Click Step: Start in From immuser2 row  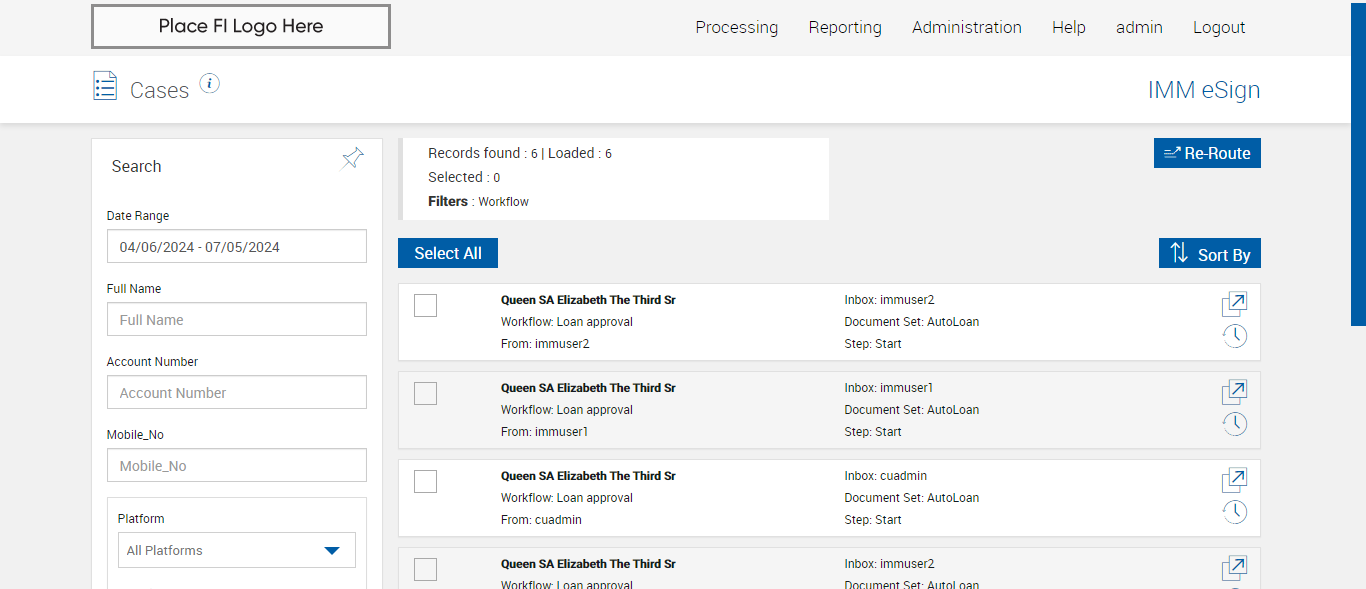(873, 344)
